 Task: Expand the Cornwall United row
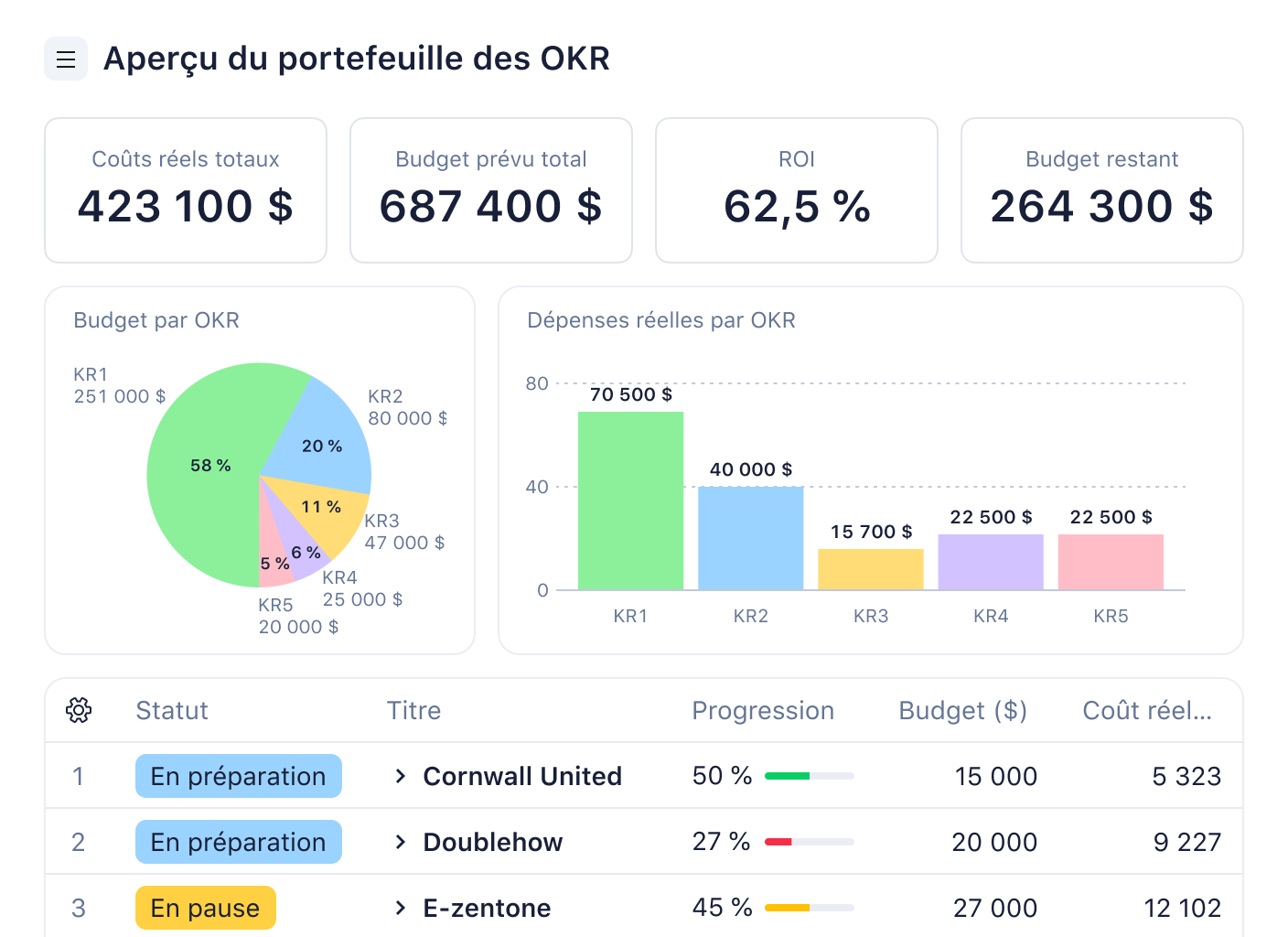click(400, 776)
